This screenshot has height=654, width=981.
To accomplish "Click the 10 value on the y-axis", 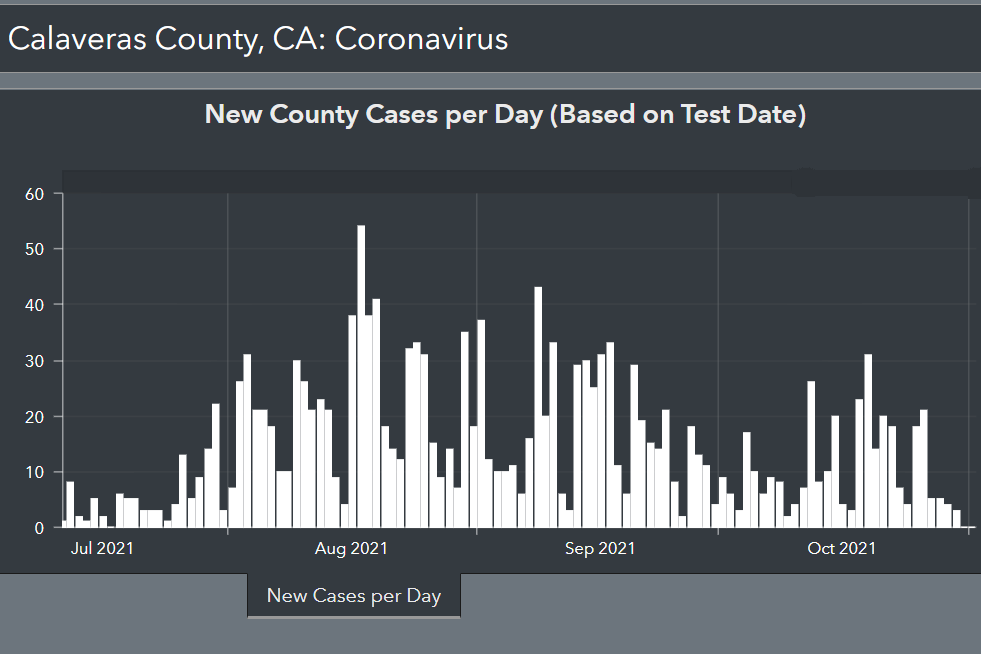I will [x=35, y=472].
